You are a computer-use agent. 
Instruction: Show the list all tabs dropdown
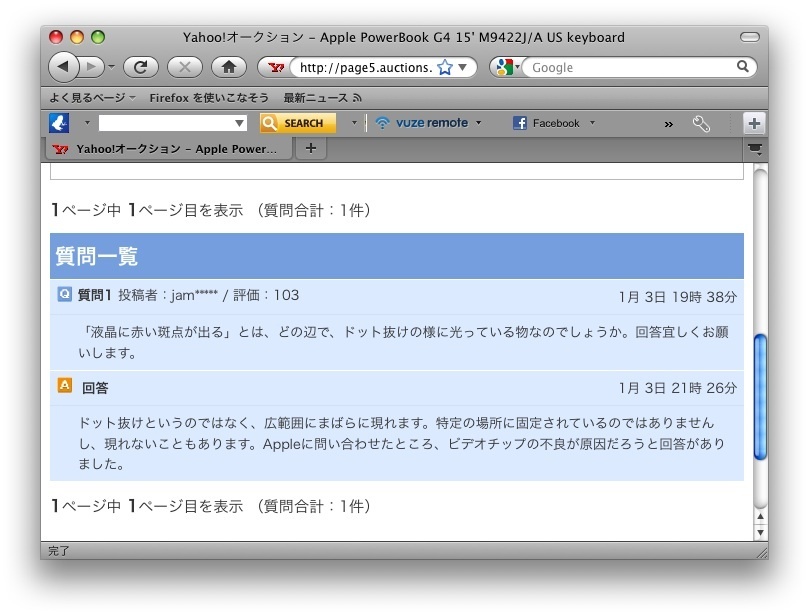pos(755,149)
